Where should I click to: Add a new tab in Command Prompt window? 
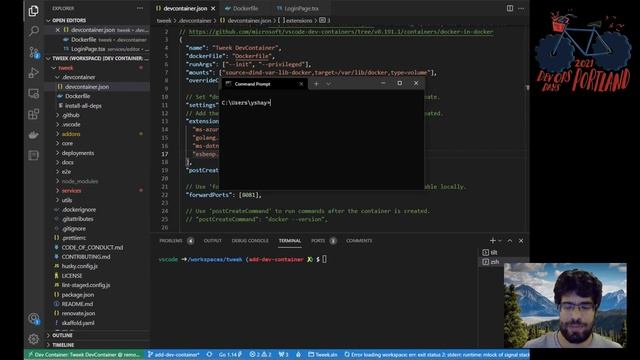(x=316, y=84)
